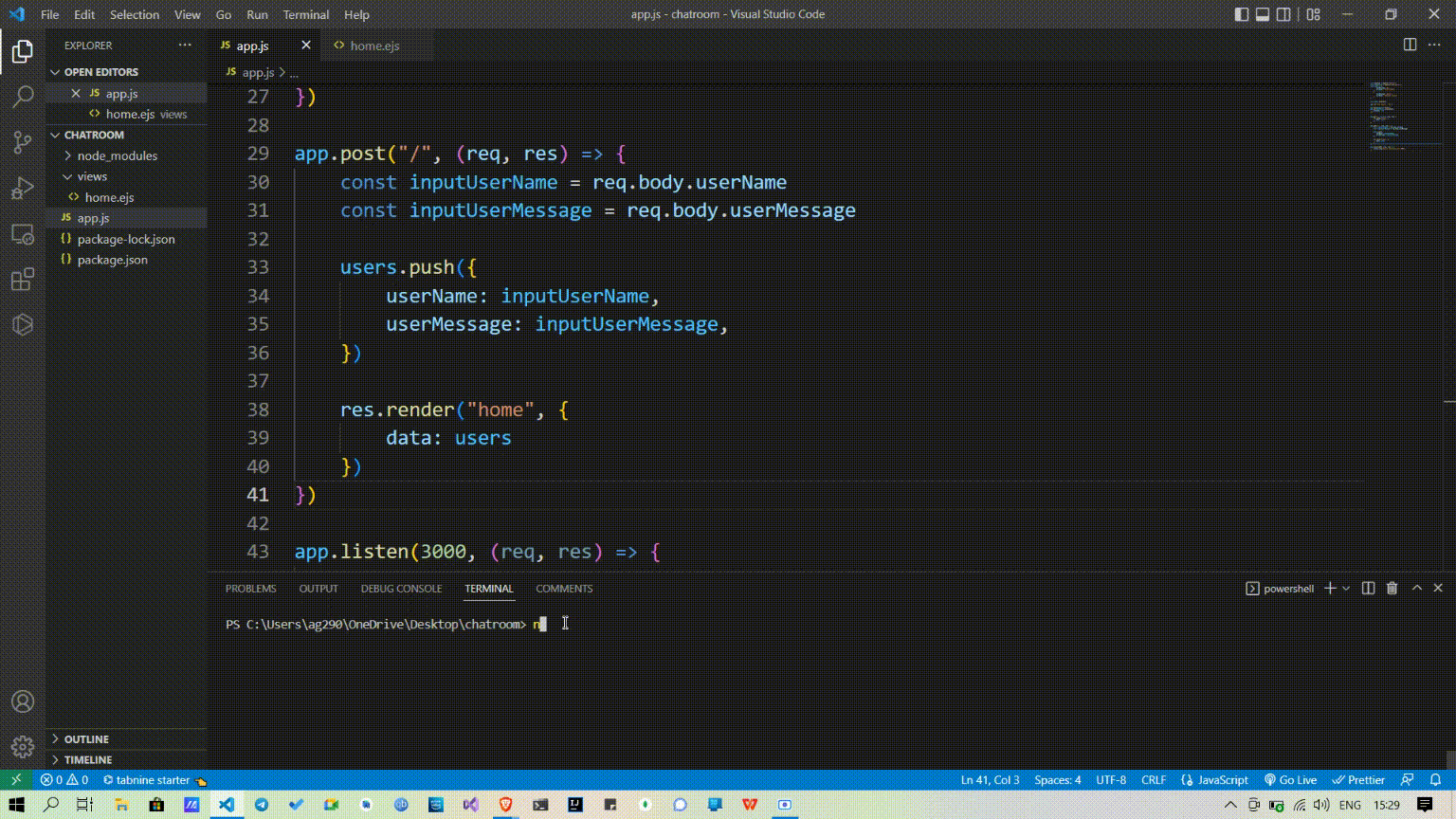The width and height of the screenshot is (1456, 819).
Task: Click the Prettier status bar button
Action: pyautogui.click(x=1358, y=780)
